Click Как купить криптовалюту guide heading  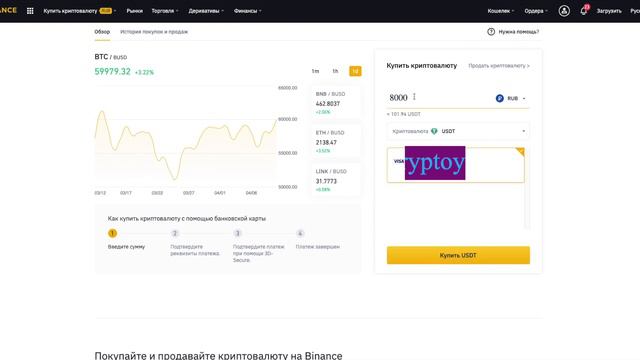(187, 218)
